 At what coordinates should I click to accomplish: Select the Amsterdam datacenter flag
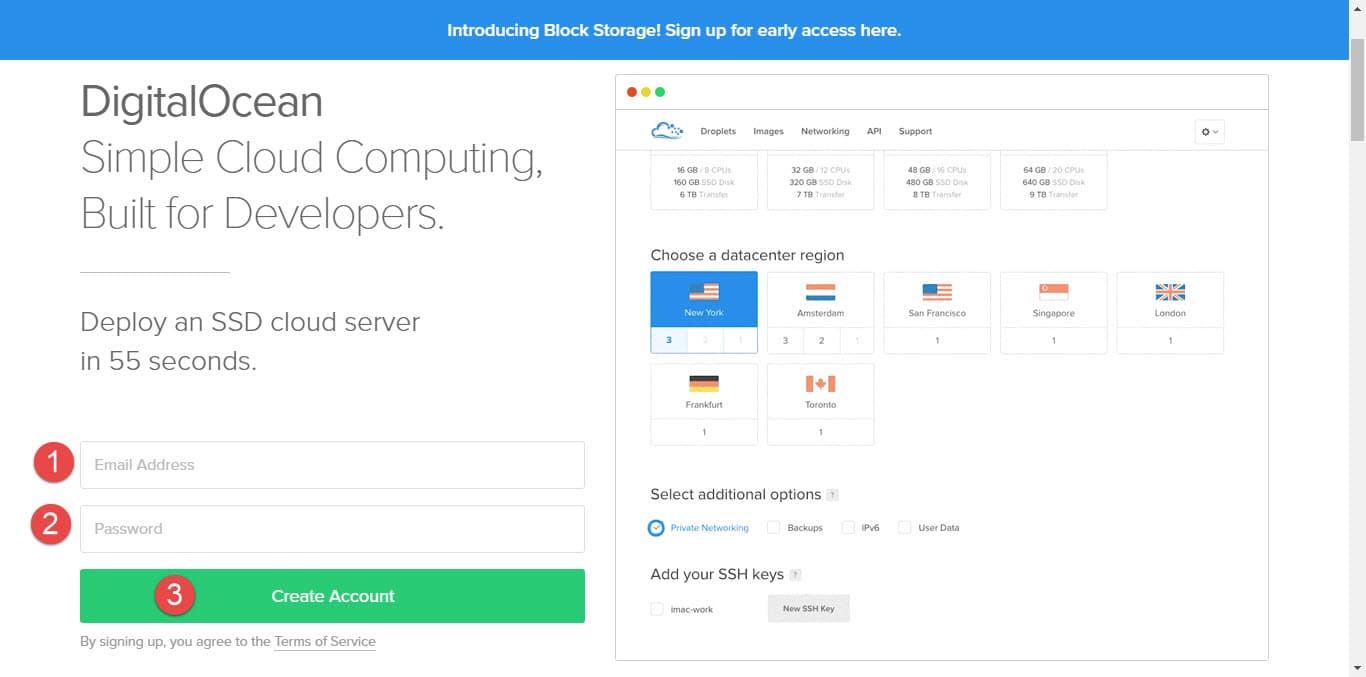820,292
